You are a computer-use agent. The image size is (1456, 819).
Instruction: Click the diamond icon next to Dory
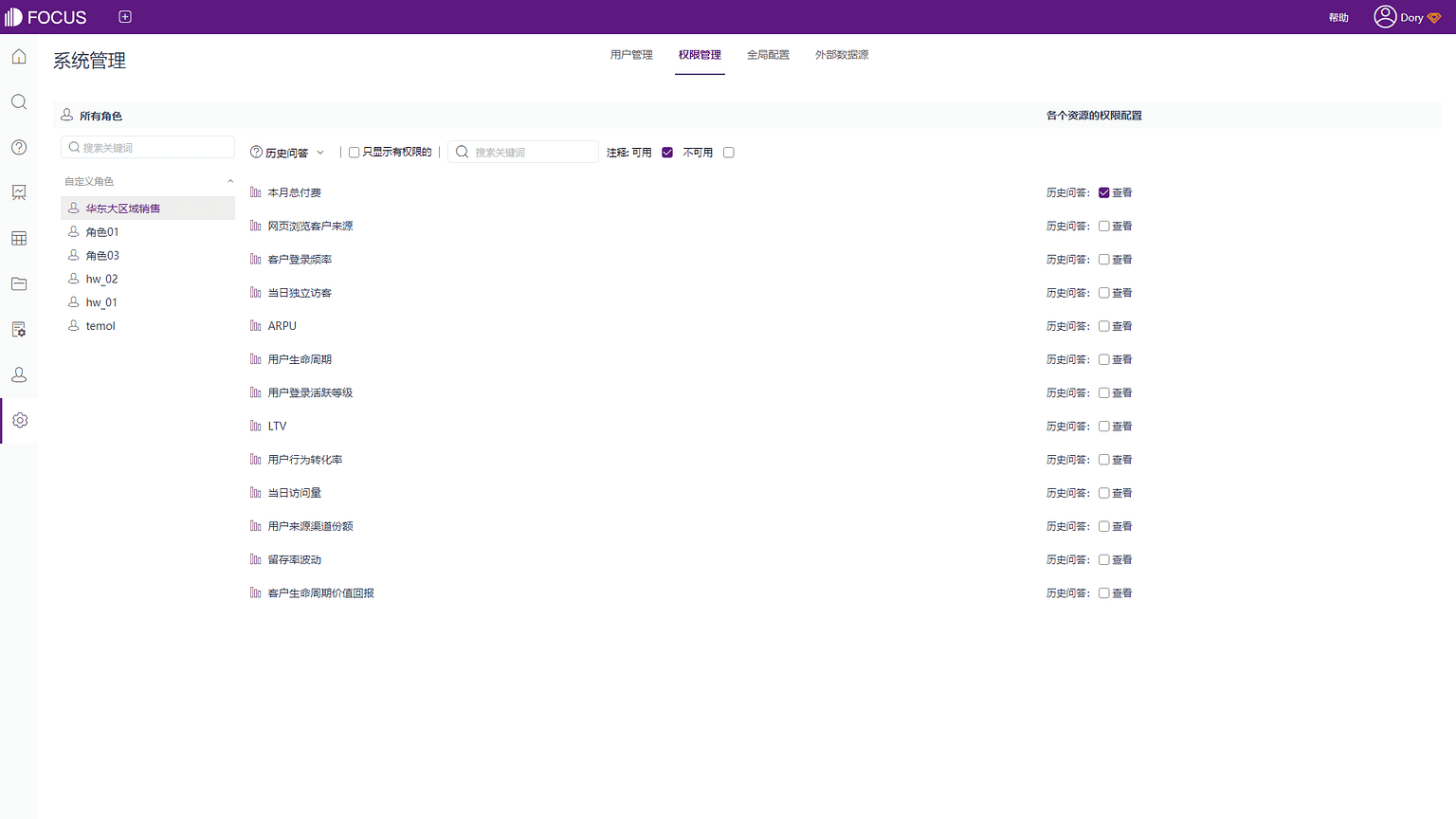coord(1434,18)
